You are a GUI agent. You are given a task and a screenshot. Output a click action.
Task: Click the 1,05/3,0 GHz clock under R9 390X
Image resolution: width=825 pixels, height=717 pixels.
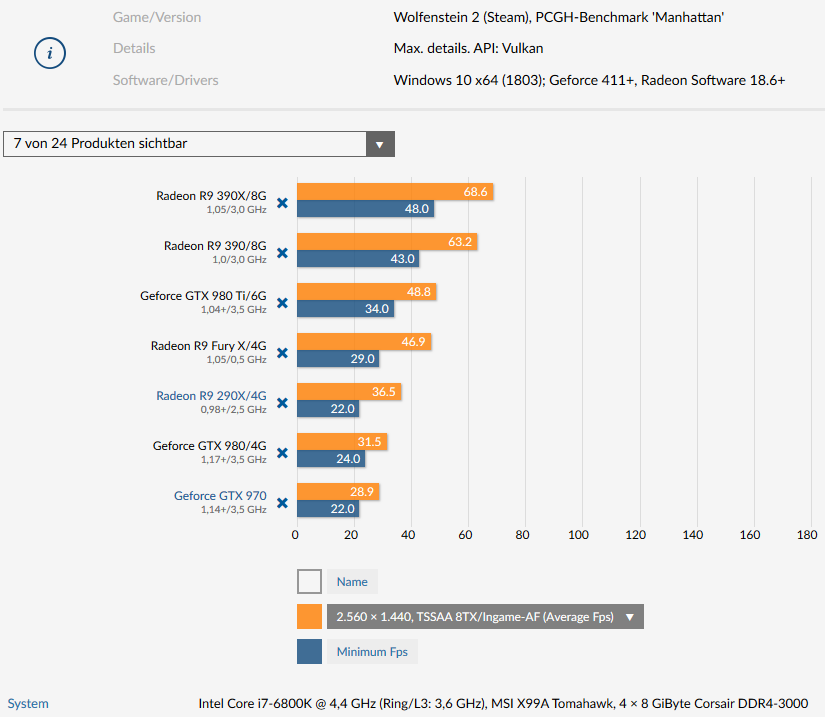(236, 209)
